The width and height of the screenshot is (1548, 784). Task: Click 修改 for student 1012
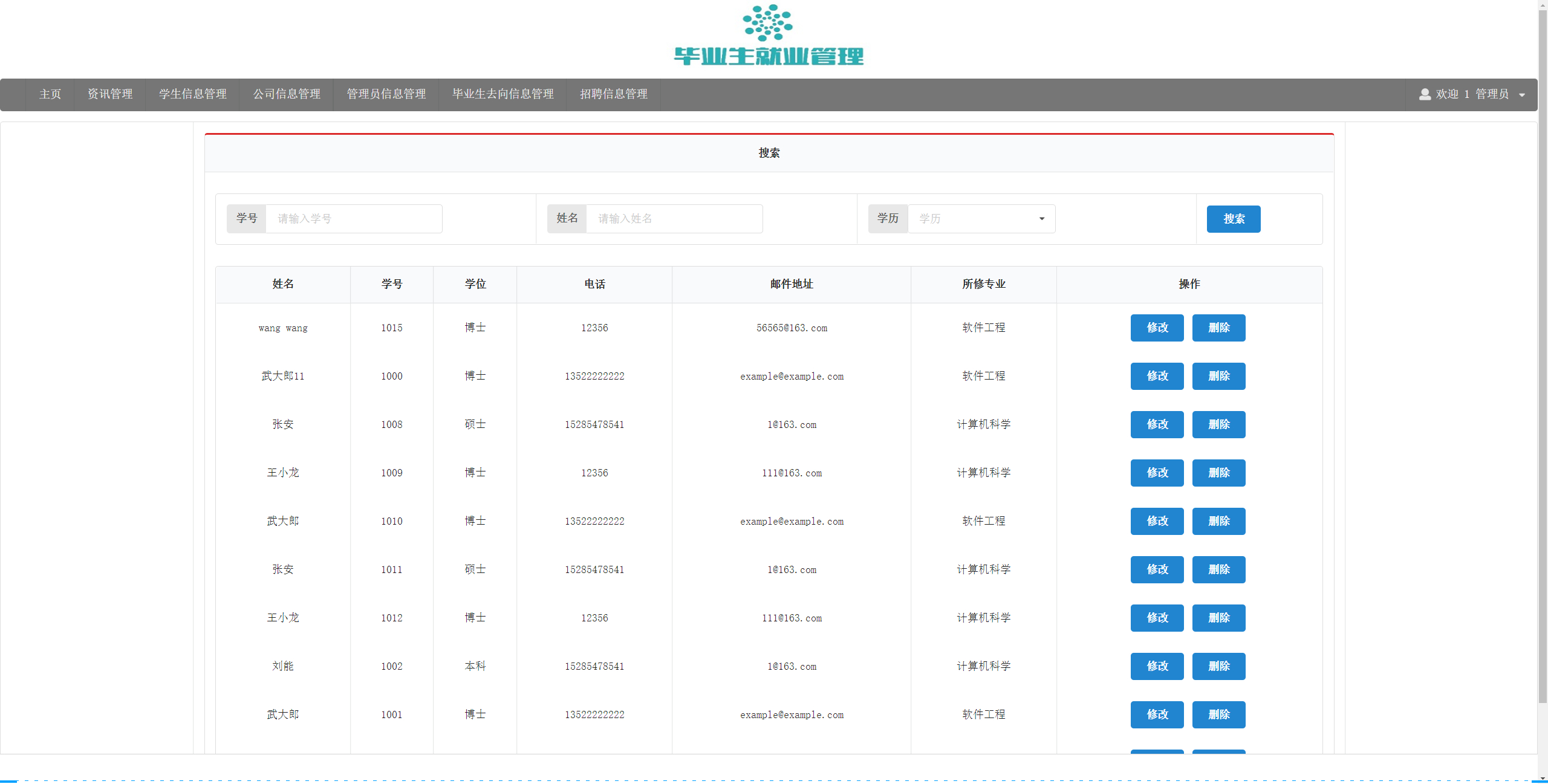pyautogui.click(x=1157, y=618)
